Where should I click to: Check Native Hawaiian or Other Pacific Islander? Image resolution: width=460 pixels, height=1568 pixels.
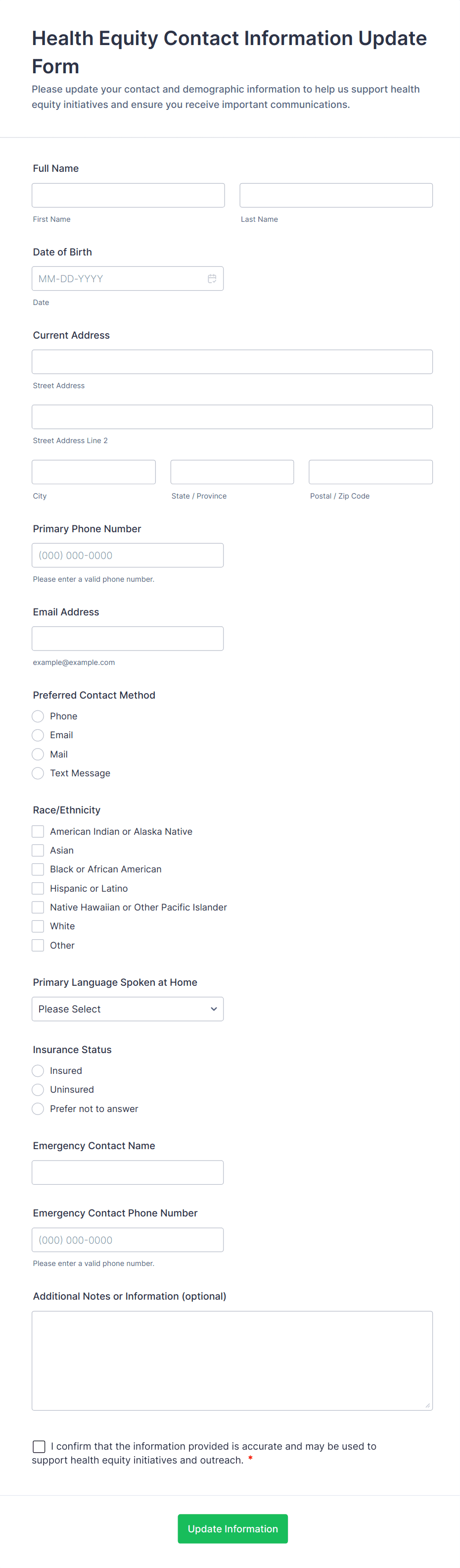coord(38,907)
